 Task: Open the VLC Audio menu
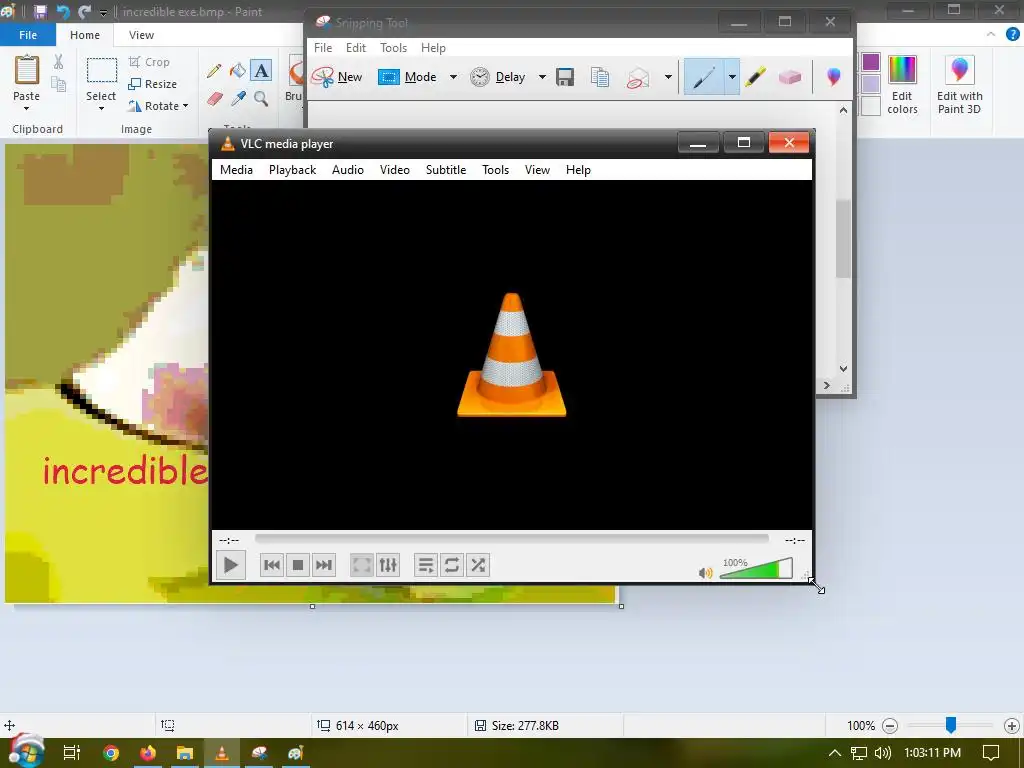click(x=347, y=170)
